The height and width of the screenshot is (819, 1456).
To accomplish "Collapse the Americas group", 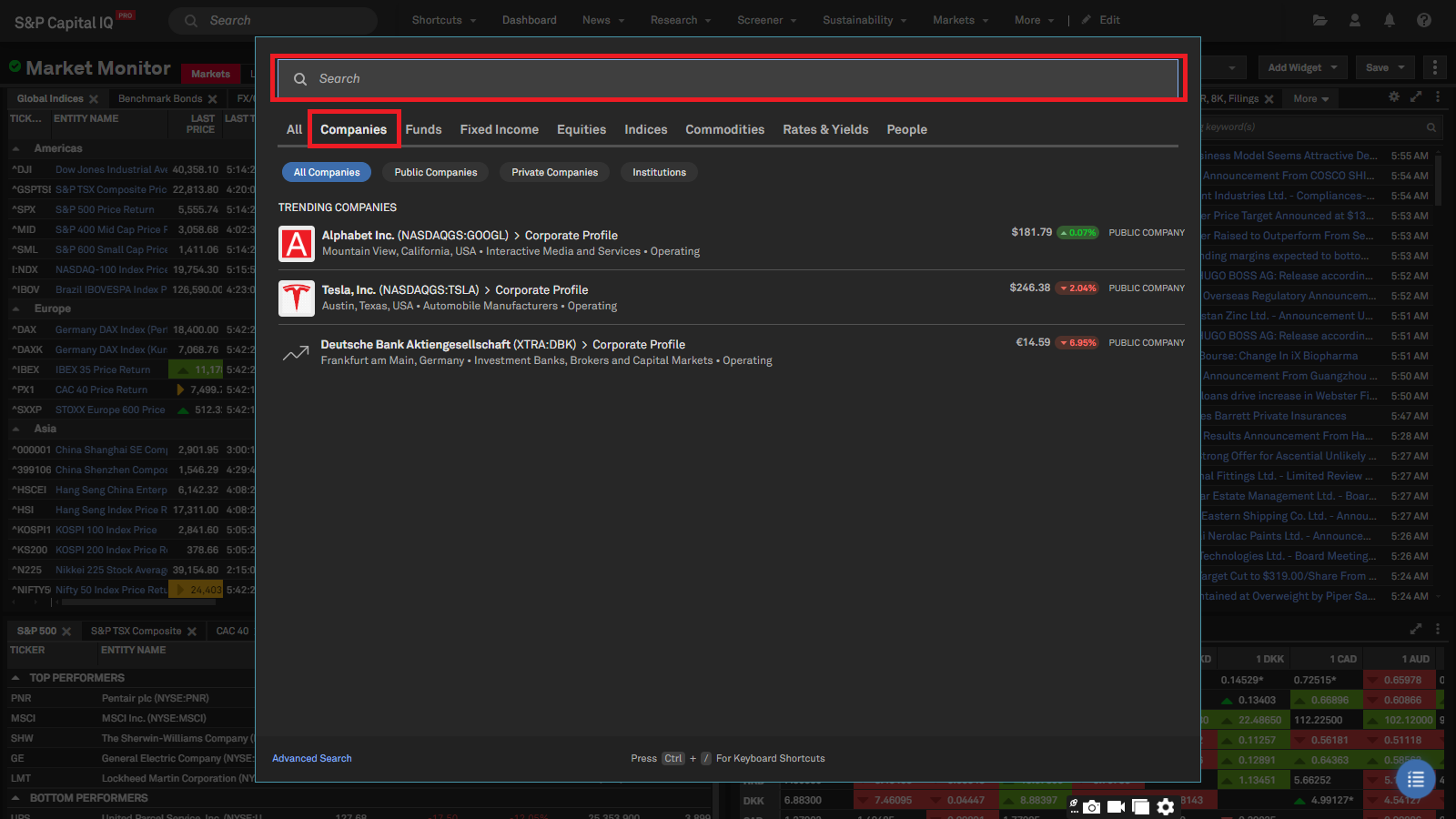I will (x=16, y=148).
